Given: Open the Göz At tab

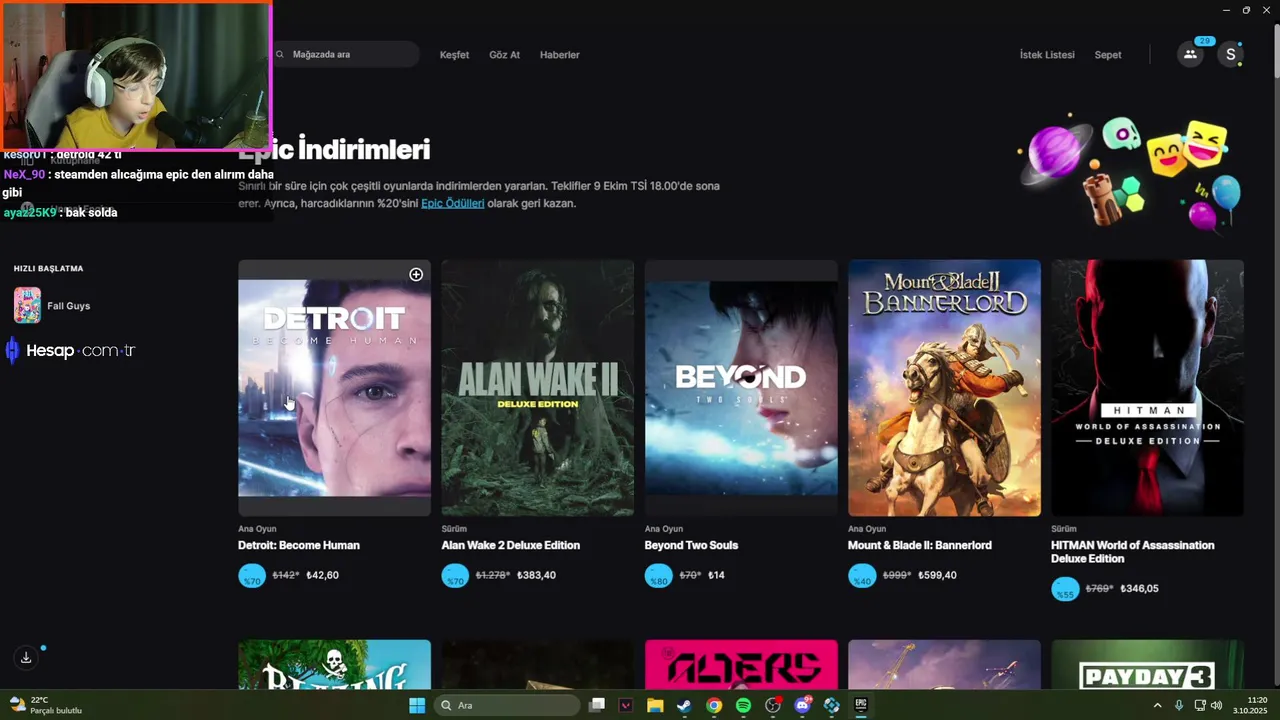Looking at the screenshot, I should point(504,55).
